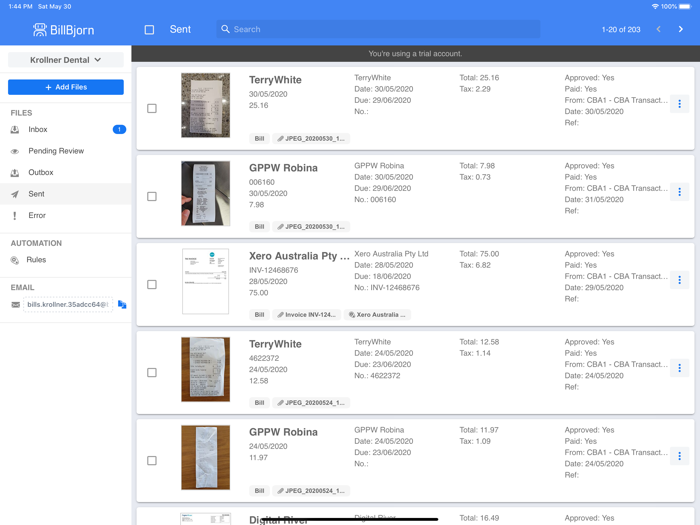Click the email envelope icon
The height and width of the screenshot is (525, 700).
click(x=16, y=304)
